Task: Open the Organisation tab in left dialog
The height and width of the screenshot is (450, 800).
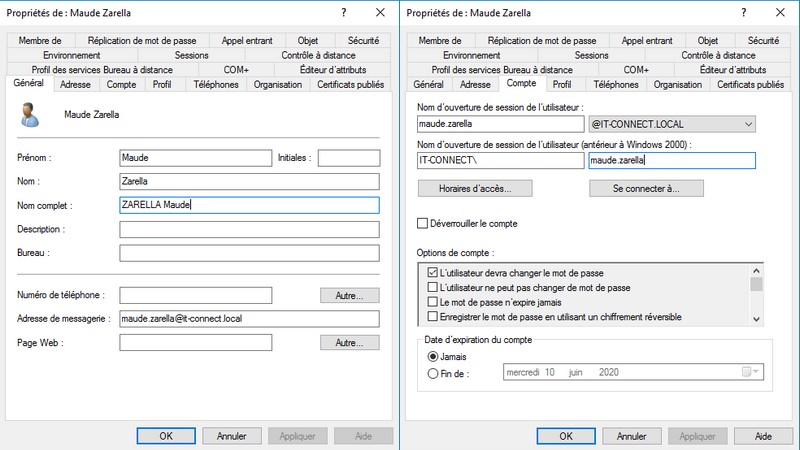Action: 278,85
